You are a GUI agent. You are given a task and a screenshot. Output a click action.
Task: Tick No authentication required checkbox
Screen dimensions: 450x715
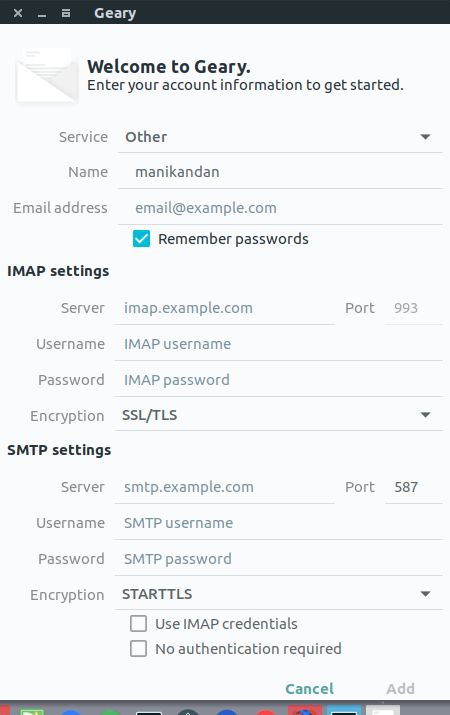139,648
